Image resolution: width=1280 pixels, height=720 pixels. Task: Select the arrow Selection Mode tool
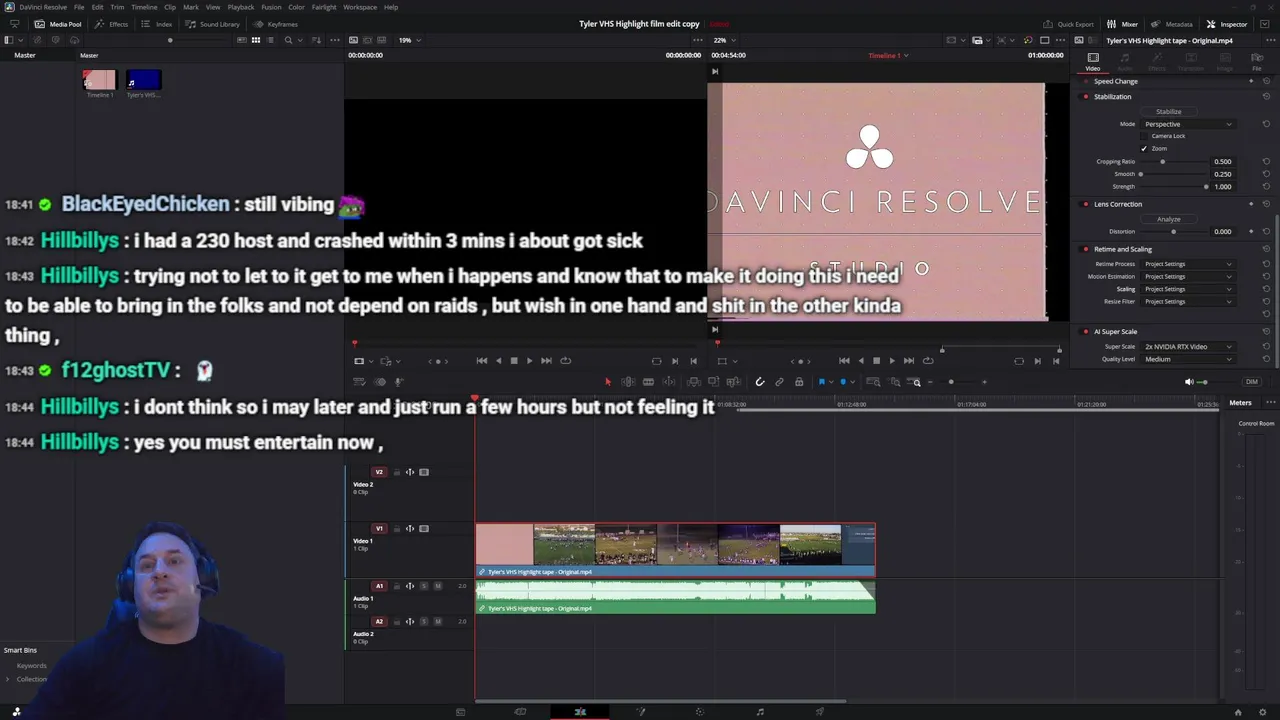pos(607,382)
